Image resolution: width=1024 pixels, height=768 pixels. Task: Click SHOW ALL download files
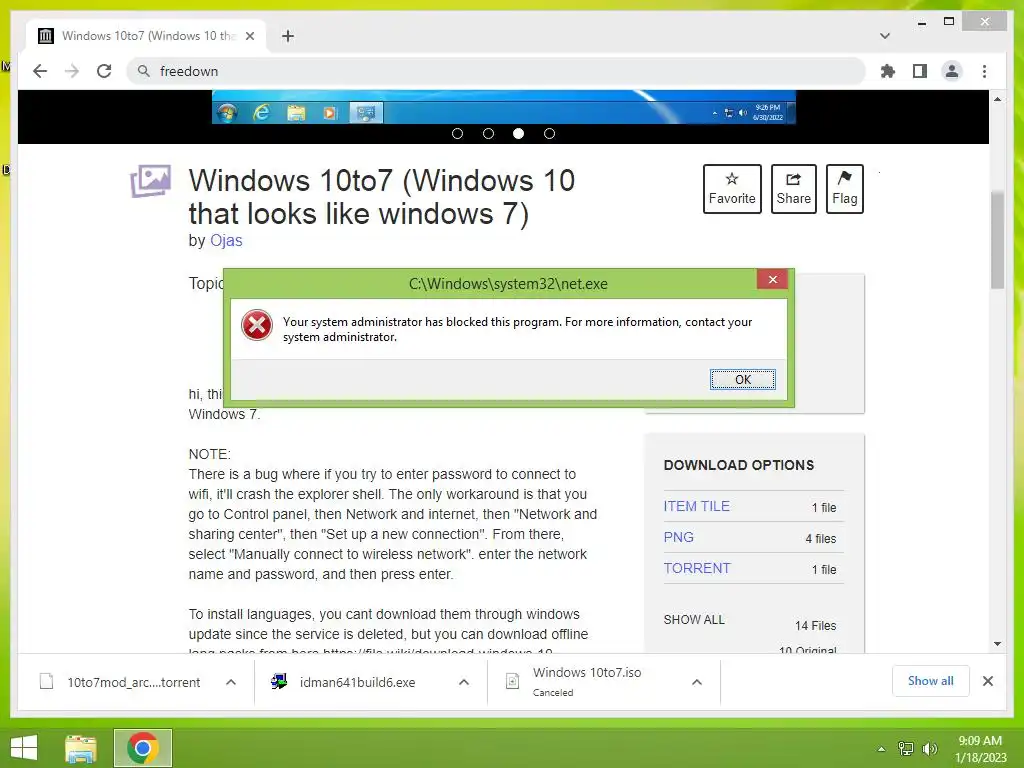[x=694, y=620]
